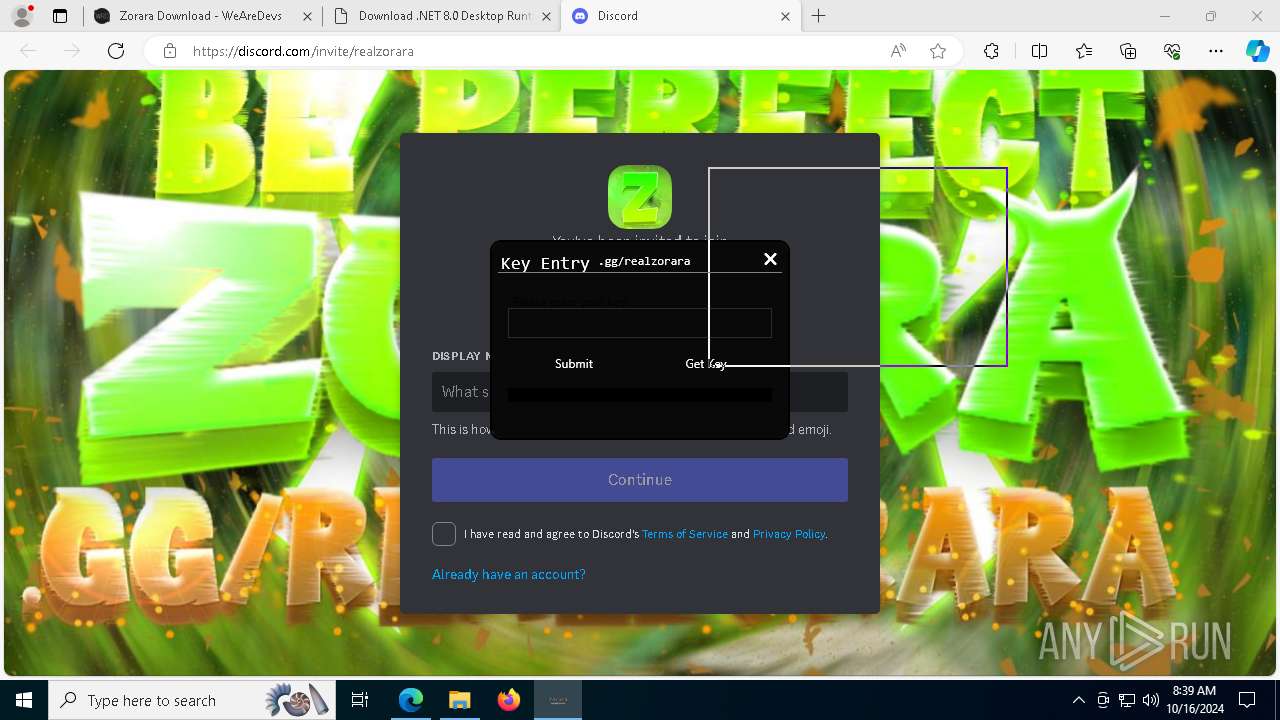
Task: Open the tab actions menu icon
Action: [60, 16]
